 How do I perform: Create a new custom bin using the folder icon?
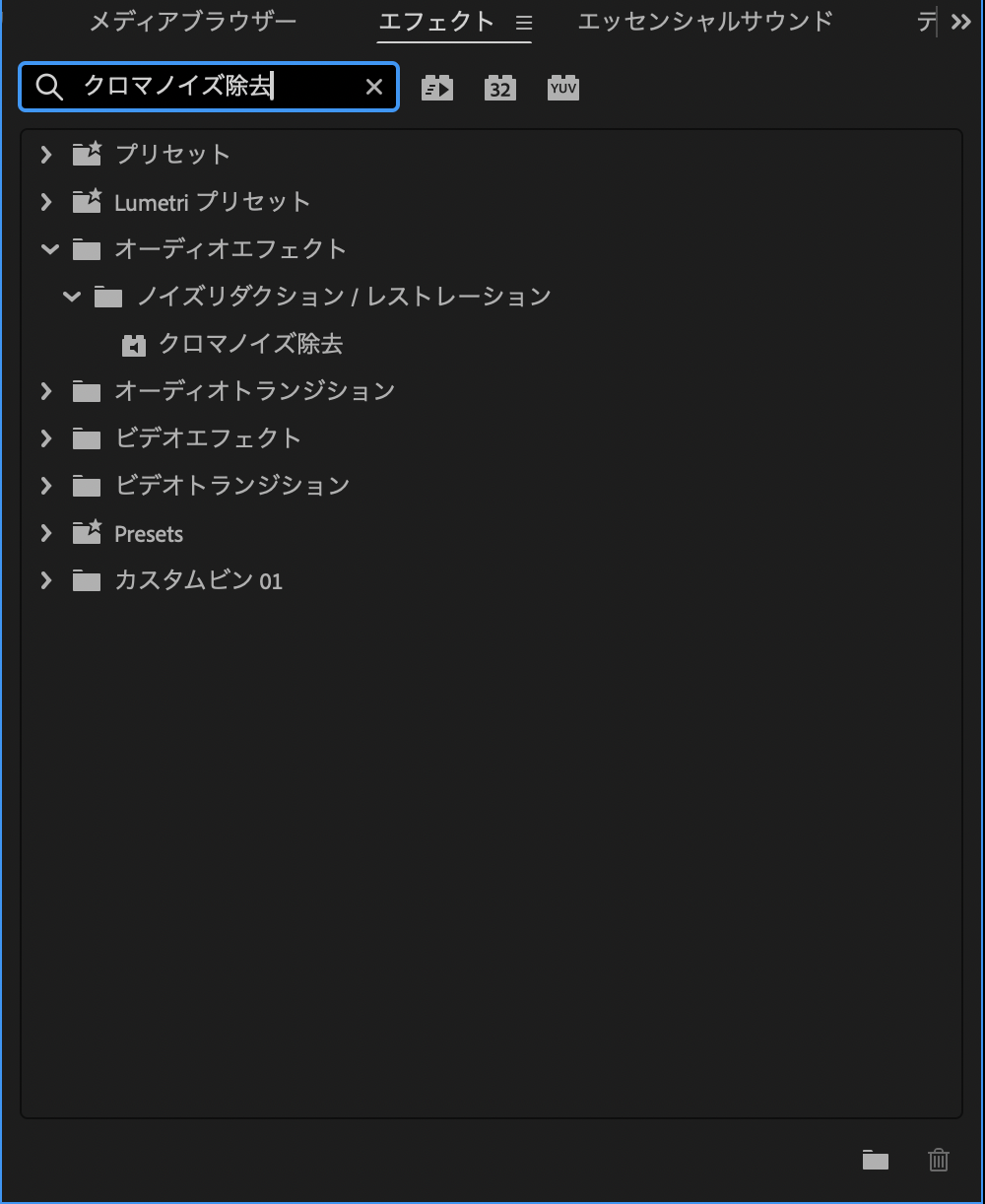[876, 1160]
